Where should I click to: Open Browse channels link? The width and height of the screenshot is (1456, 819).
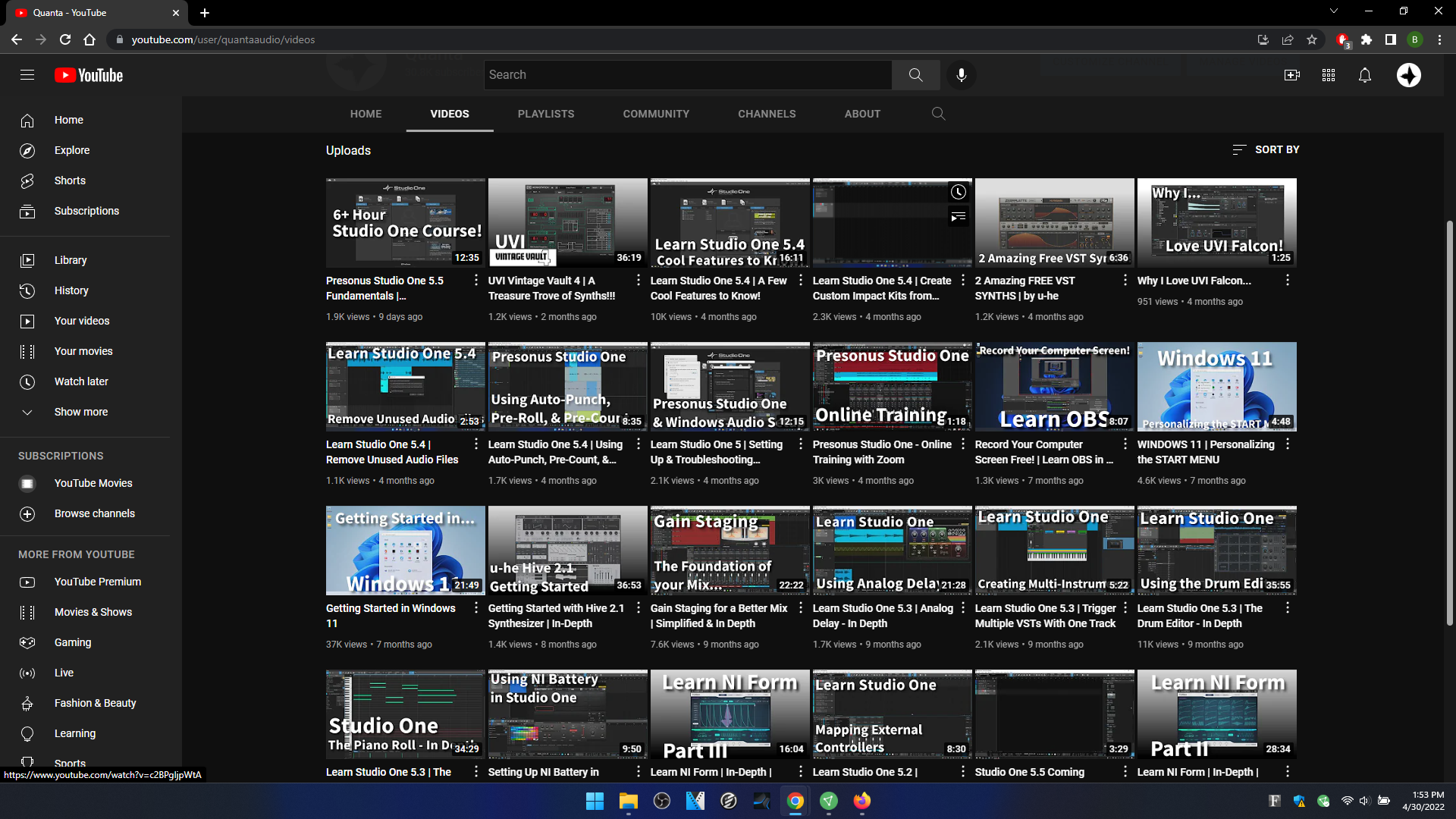pyautogui.click(x=95, y=513)
